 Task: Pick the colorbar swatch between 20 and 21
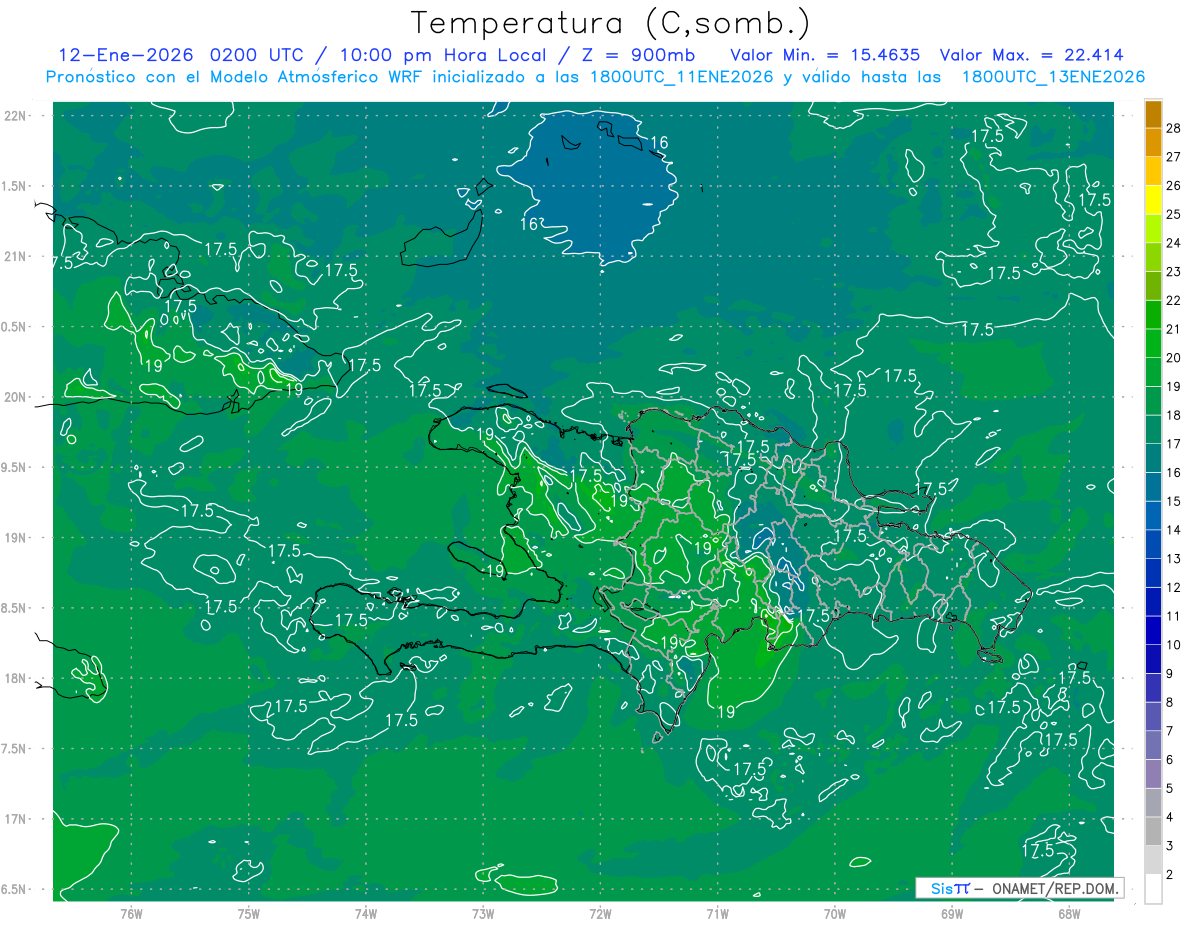(1153, 343)
